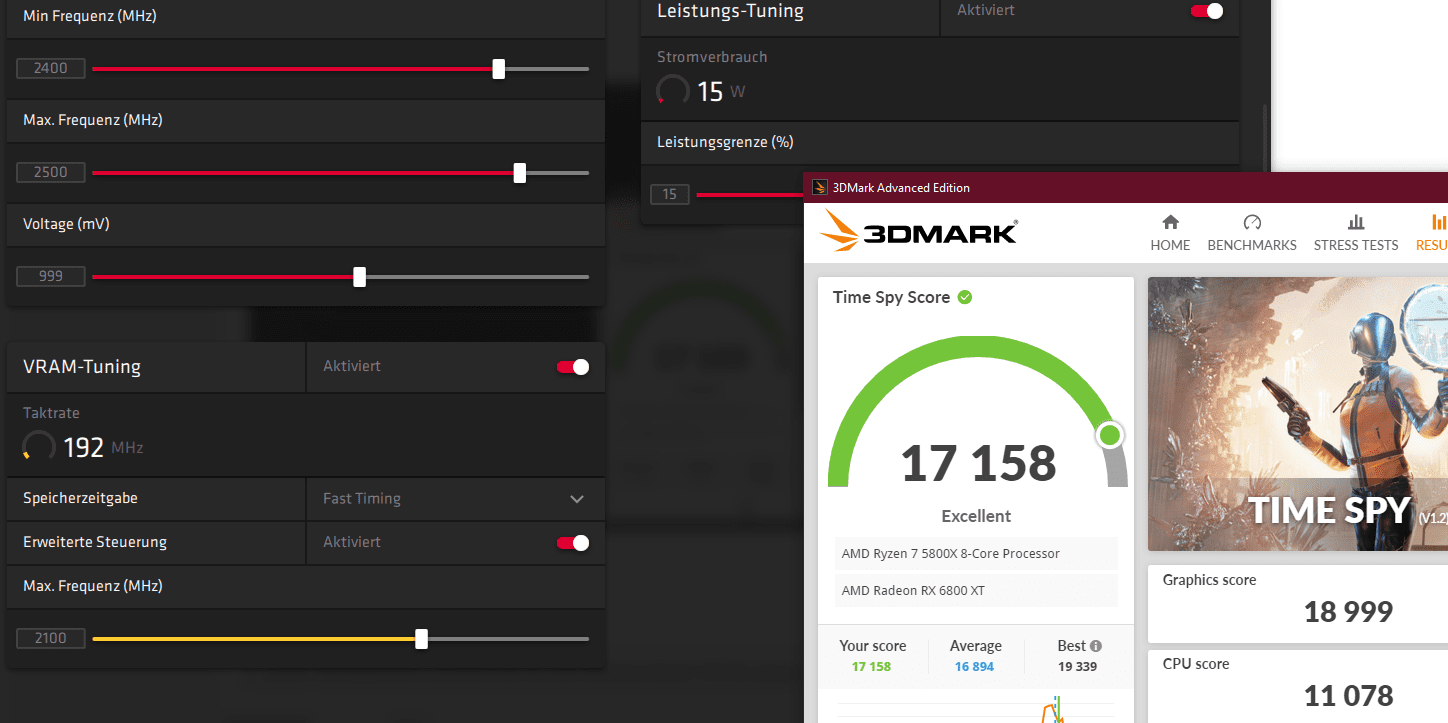Screen dimensions: 1448x723
Task: Click AMD Radeon RX 6800 XT row
Action: pyautogui.click(x=976, y=590)
